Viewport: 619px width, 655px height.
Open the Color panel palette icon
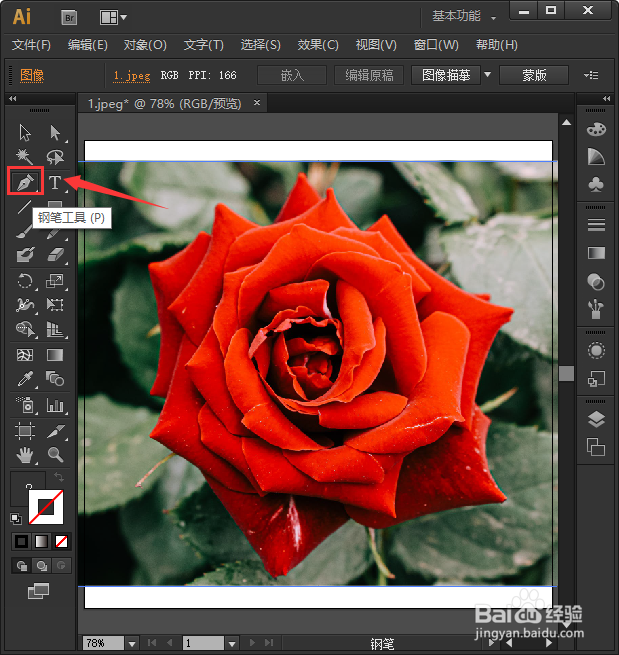click(x=596, y=129)
